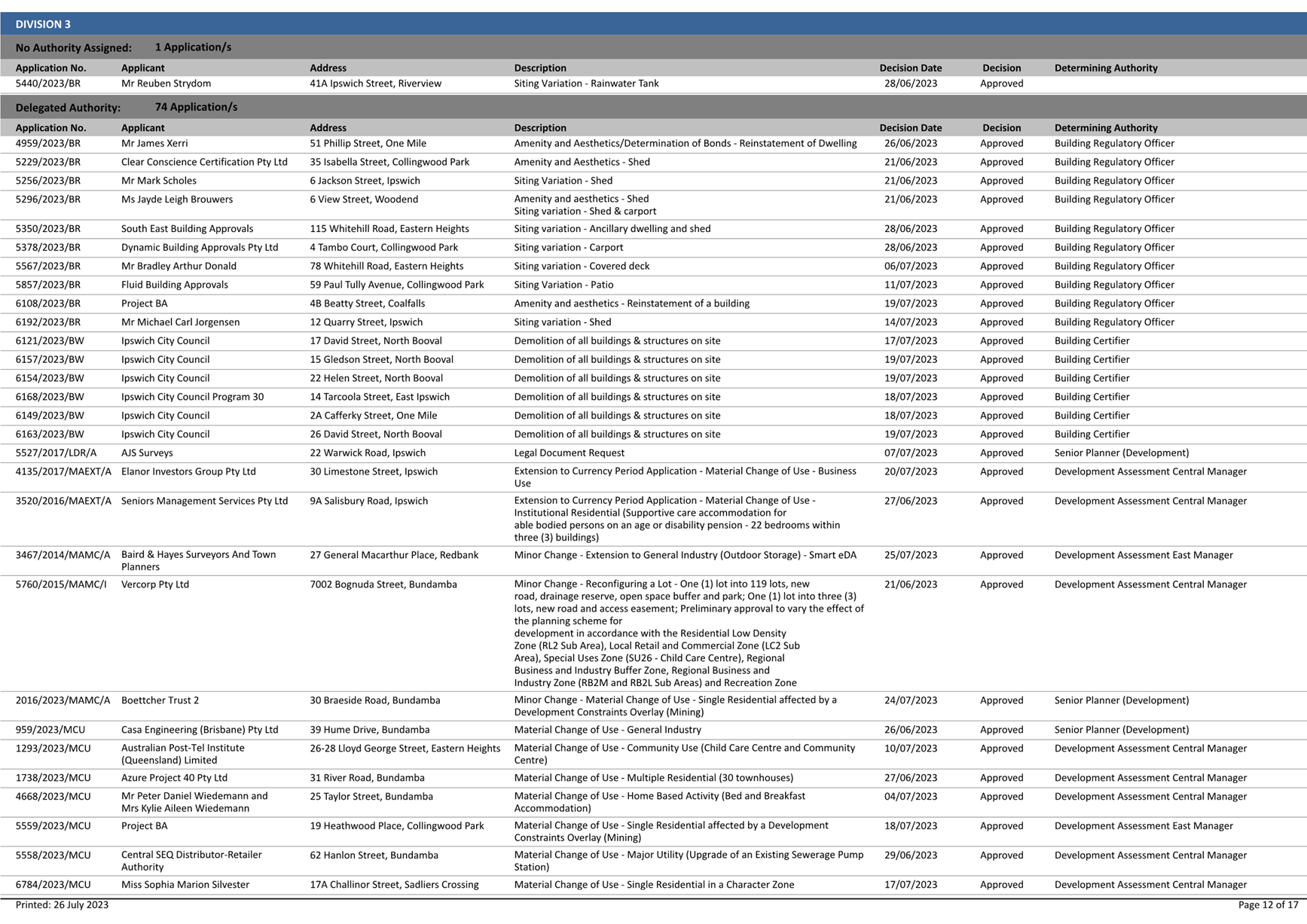Select applicant Mr Bradley Arthur Donald

pyautogui.click(x=179, y=267)
